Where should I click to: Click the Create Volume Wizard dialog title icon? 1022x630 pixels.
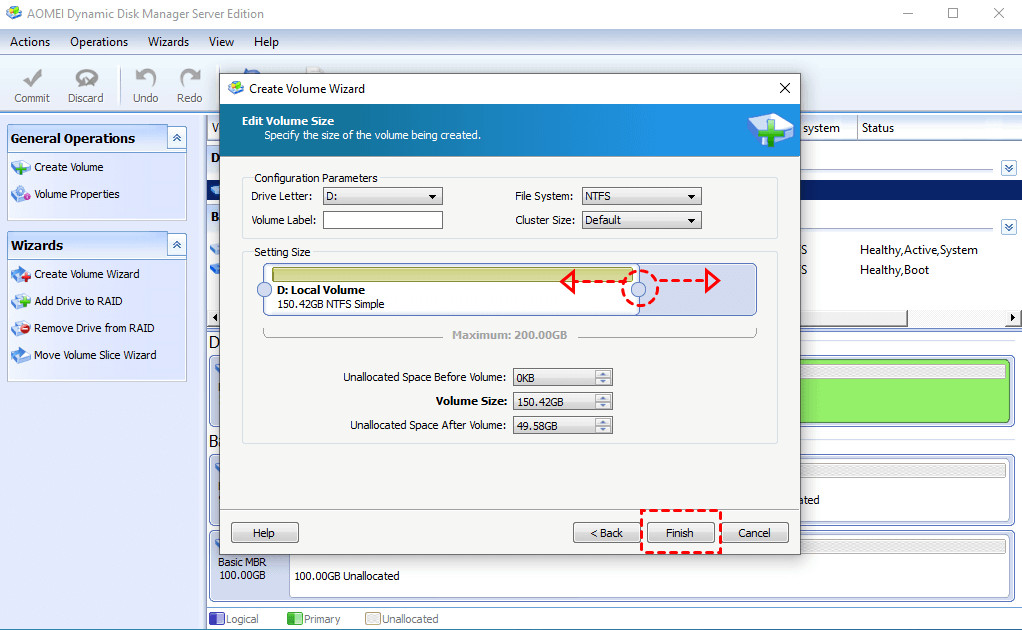coord(236,89)
